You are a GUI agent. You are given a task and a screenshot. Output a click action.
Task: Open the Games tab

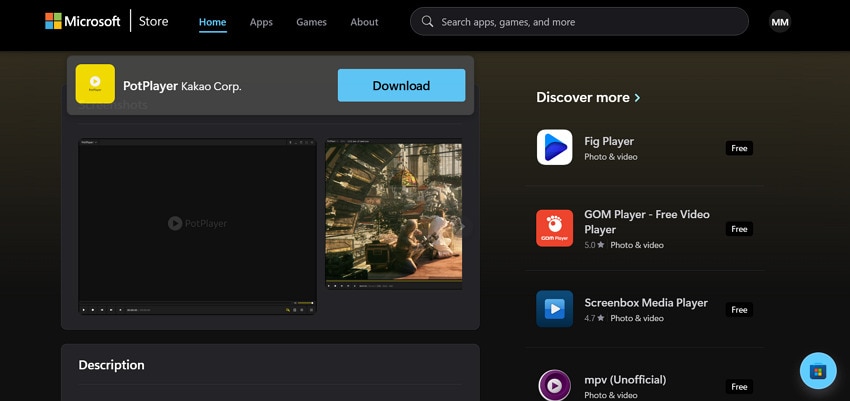(311, 22)
